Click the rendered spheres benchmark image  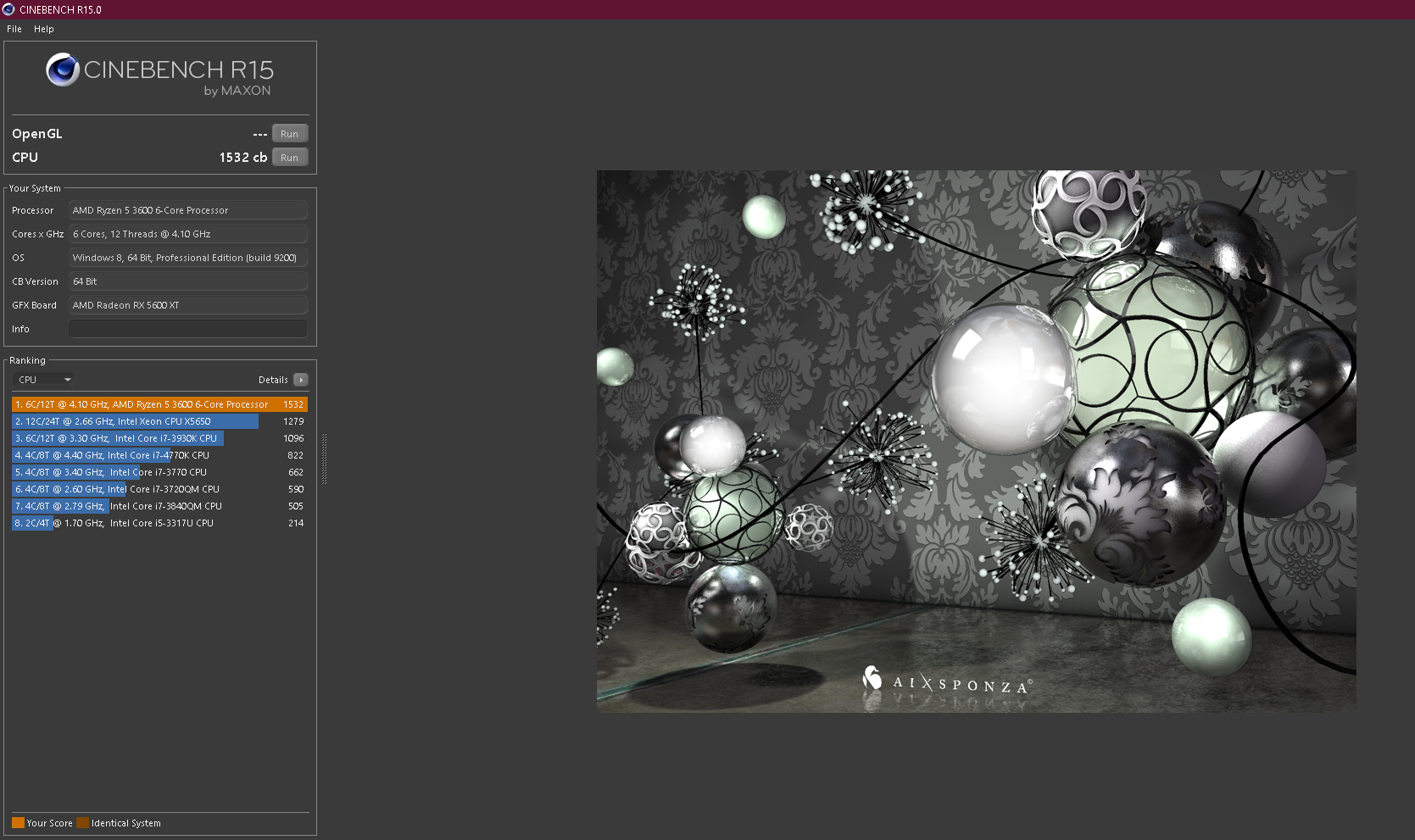pos(977,442)
